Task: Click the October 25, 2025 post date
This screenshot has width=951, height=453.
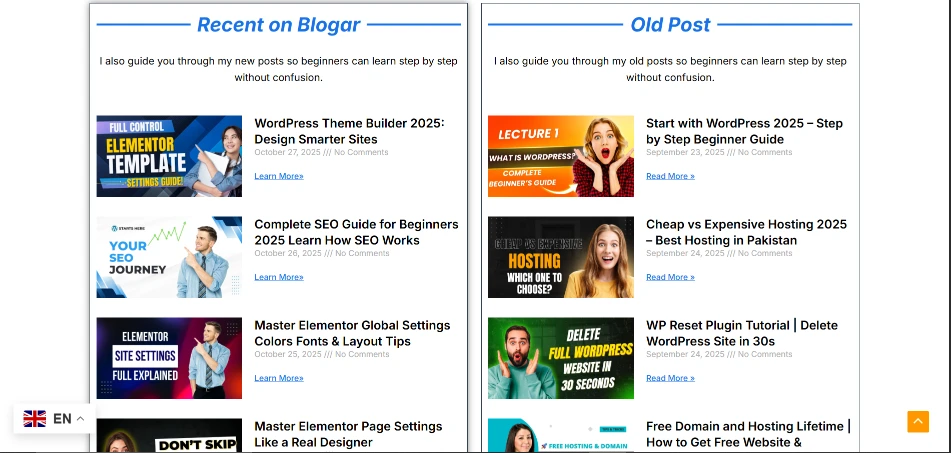Action: click(x=287, y=354)
